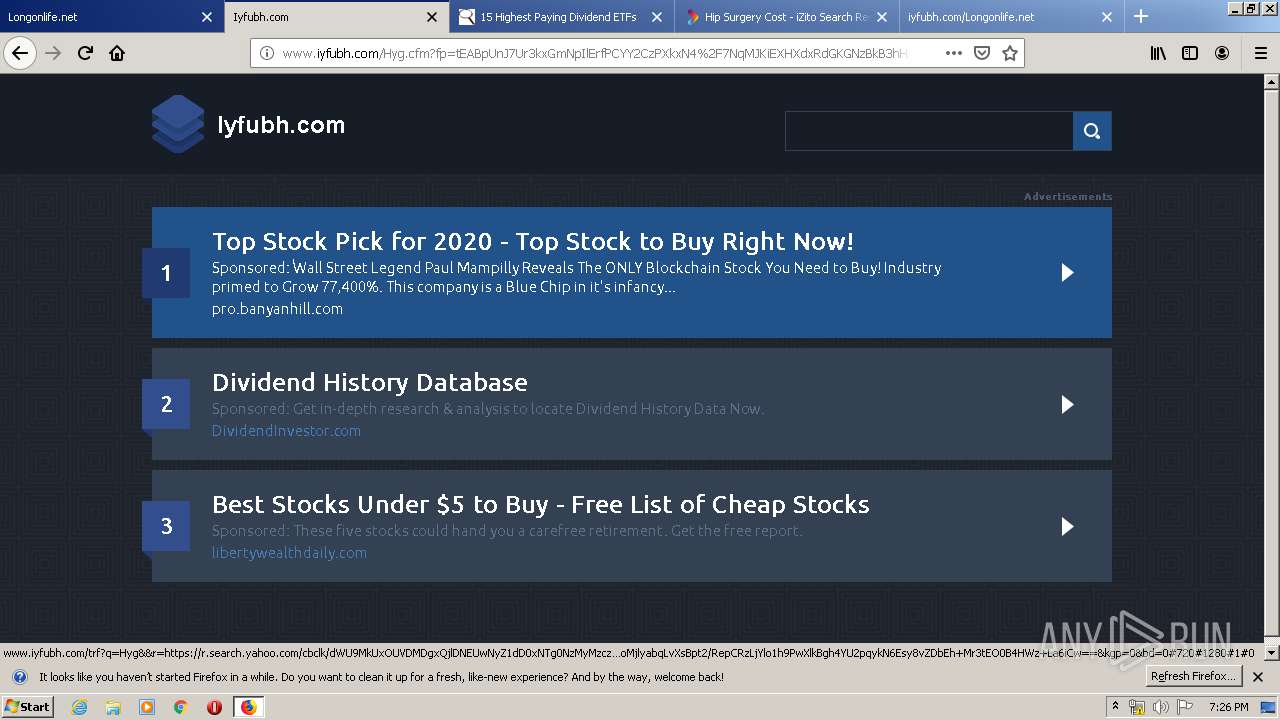Open the DividendInvestor.com link
The height and width of the screenshot is (720, 1280).
pyautogui.click(x=286, y=431)
